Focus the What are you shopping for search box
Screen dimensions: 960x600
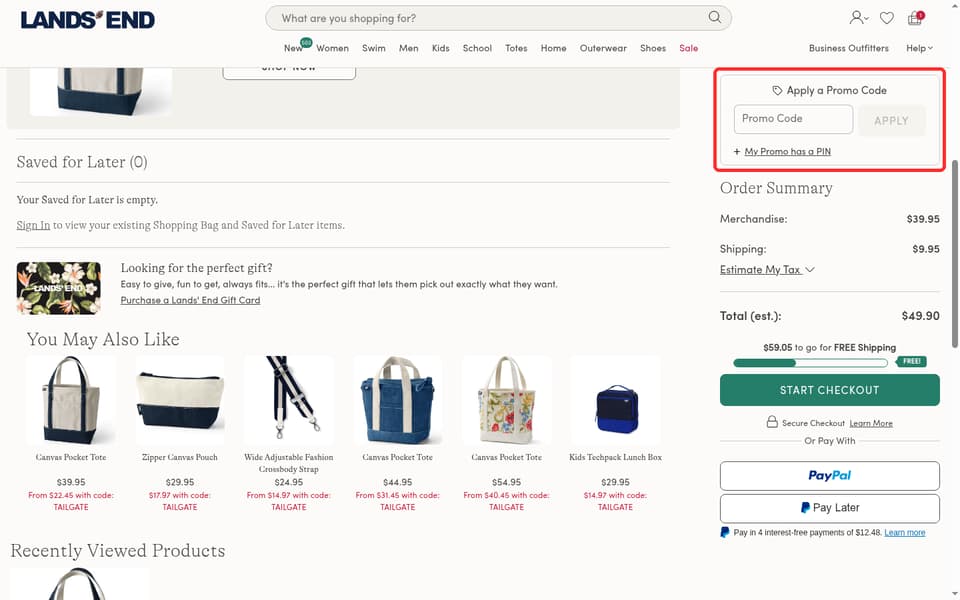click(x=498, y=18)
